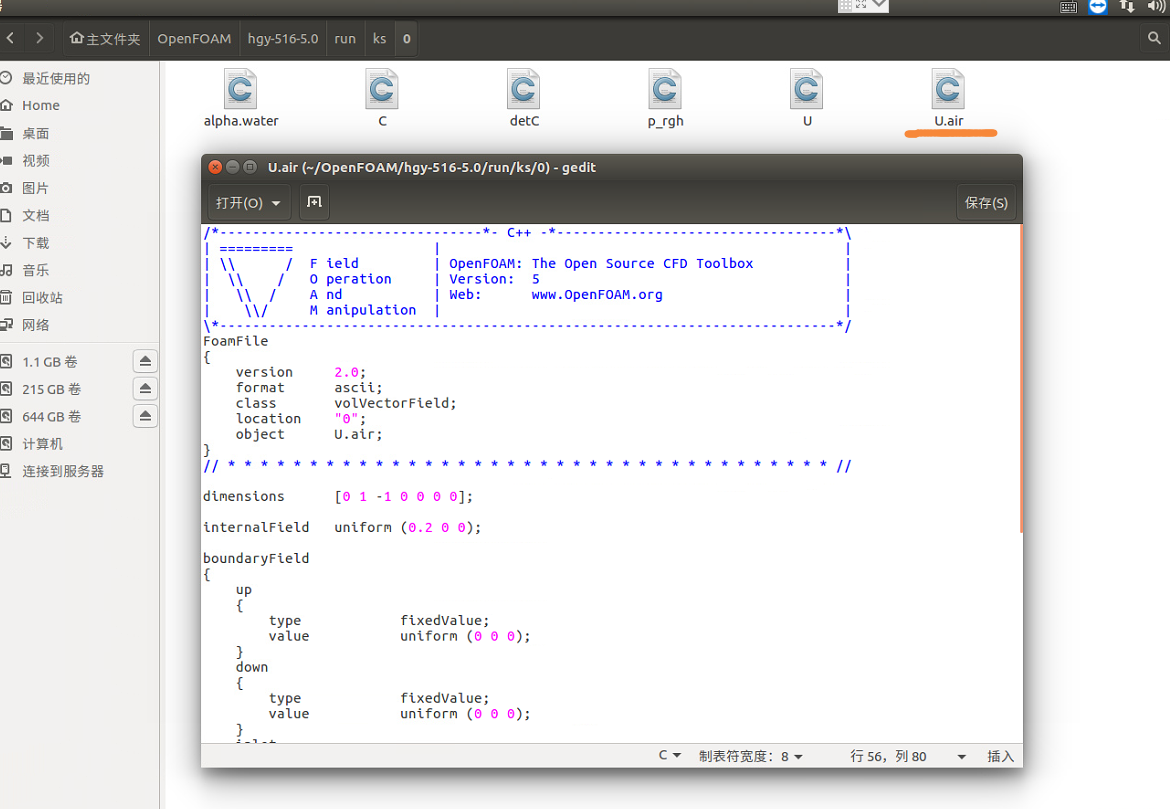Select the U.air file icon
This screenshot has width=1170, height=809.
948,90
